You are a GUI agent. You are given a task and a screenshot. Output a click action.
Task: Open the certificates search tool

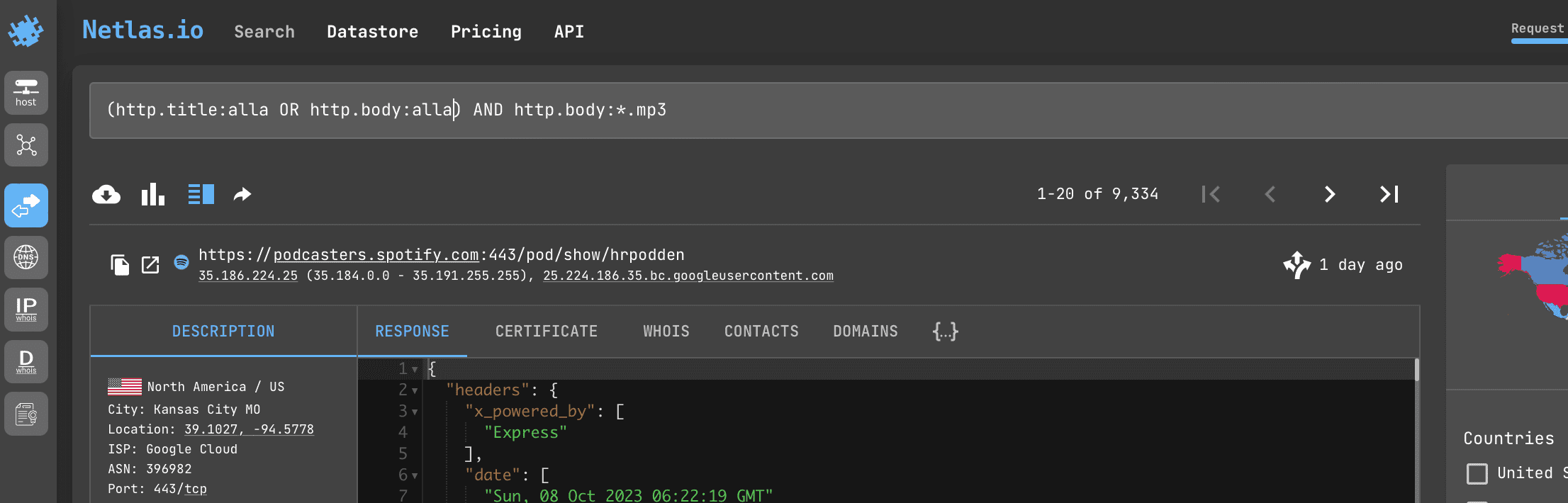pos(26,414)
